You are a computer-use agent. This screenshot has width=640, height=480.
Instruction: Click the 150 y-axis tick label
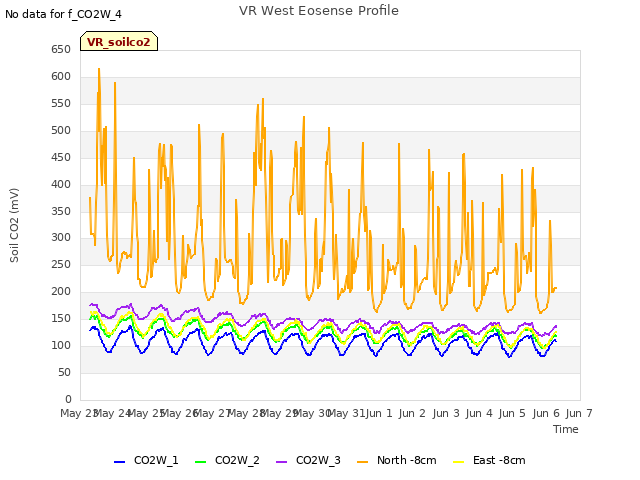[x=61, y=318]
